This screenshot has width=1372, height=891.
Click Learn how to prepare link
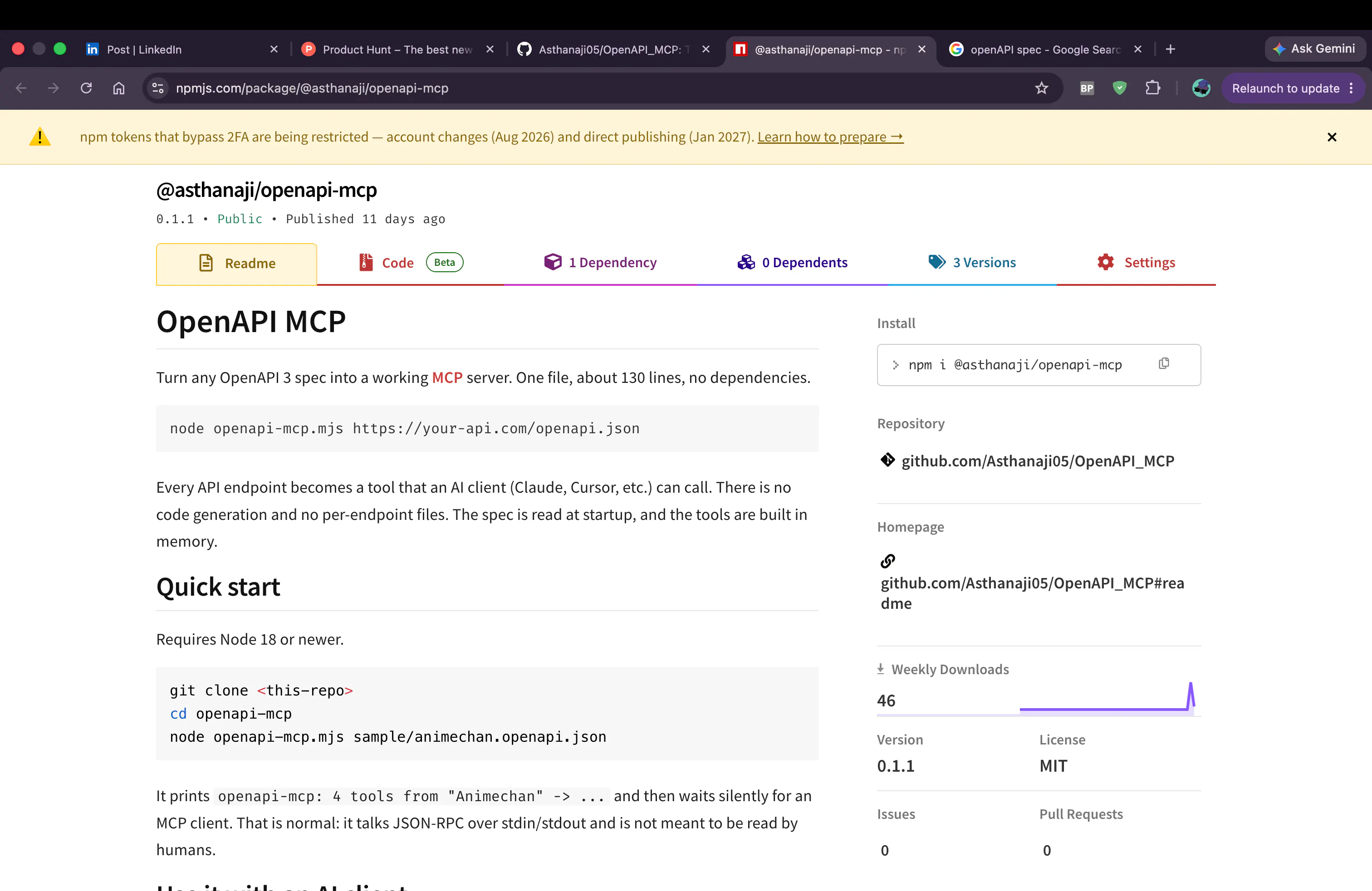coord(830,137)
